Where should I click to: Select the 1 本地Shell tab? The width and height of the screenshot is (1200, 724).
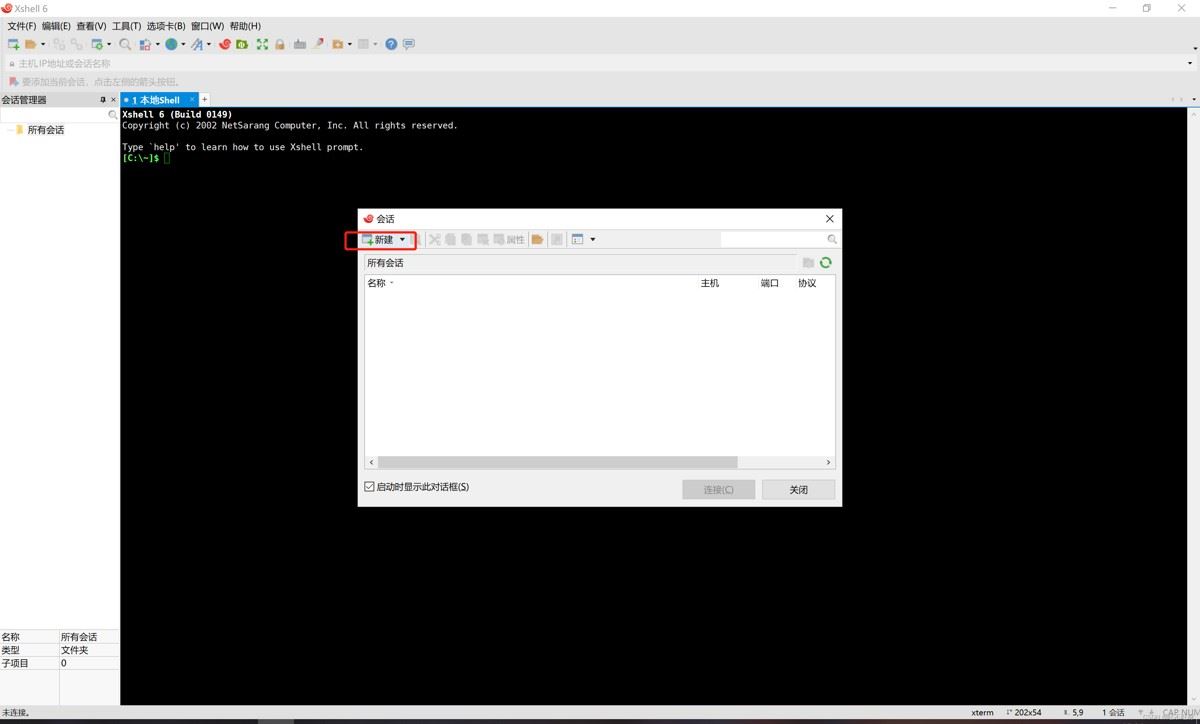(x=159, y=100)
